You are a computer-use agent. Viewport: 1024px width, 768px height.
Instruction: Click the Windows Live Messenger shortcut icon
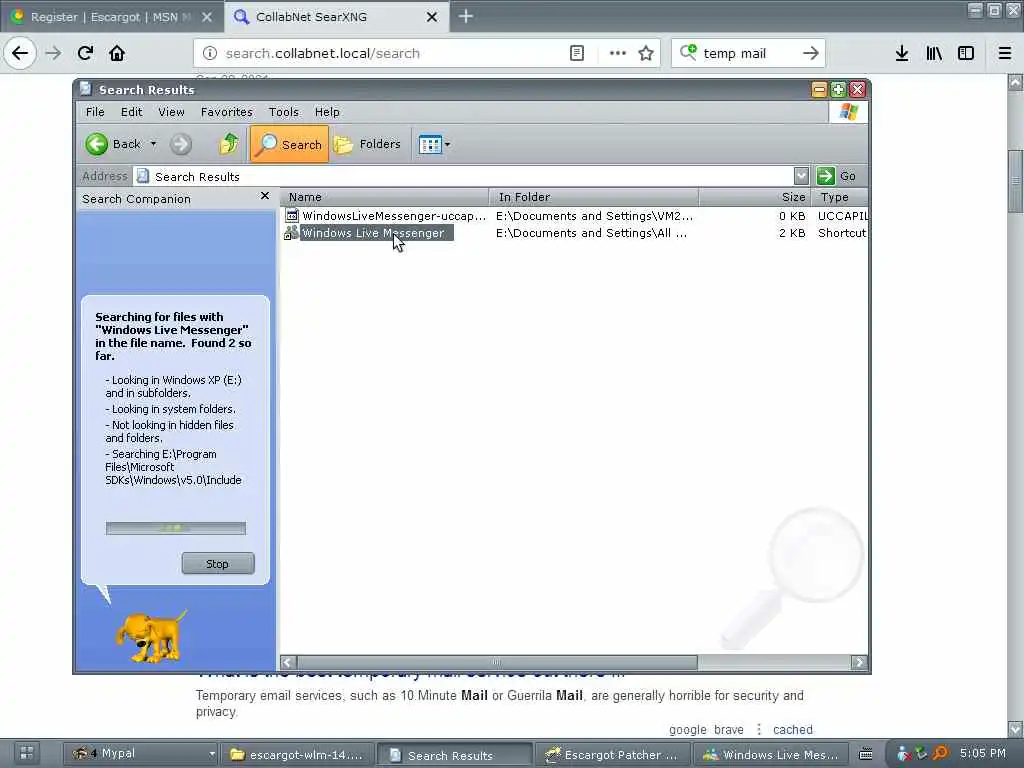pyautogui.click(x=291, y=232)
